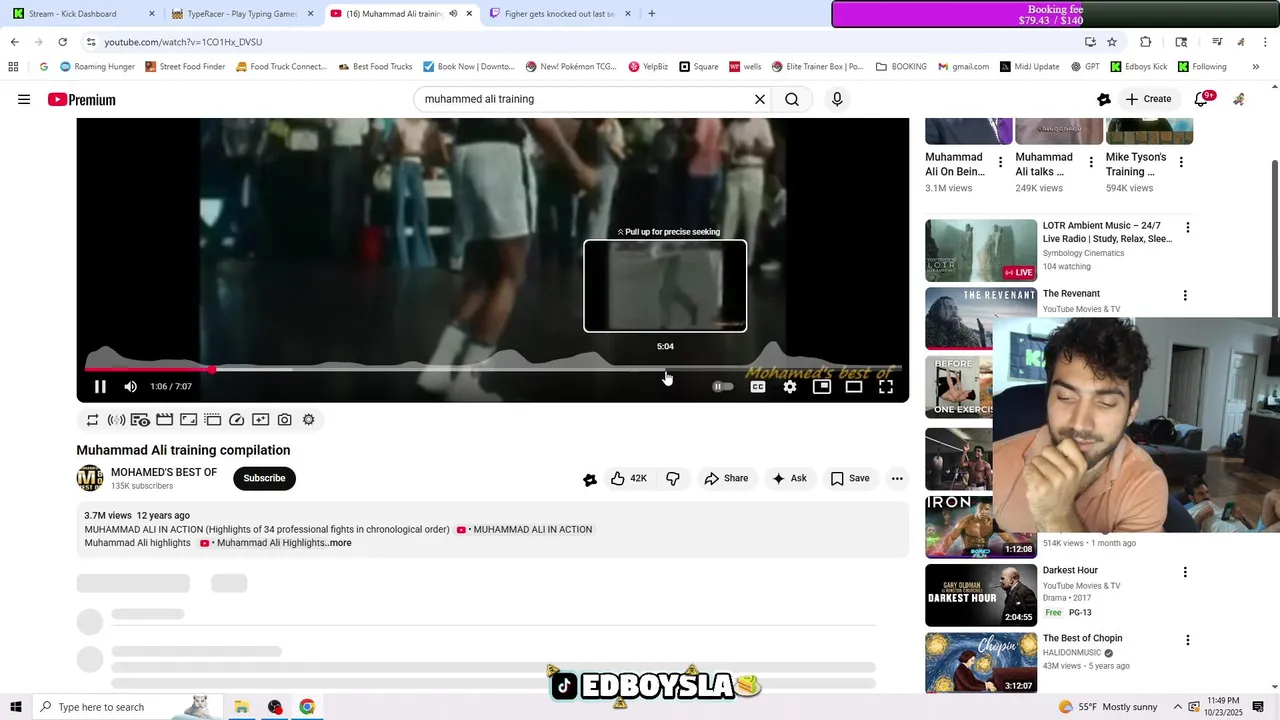Open Best Food Trucks bookmark
Image resolution: width=1280 pixels, height=720 pixels.
point(374,67)
